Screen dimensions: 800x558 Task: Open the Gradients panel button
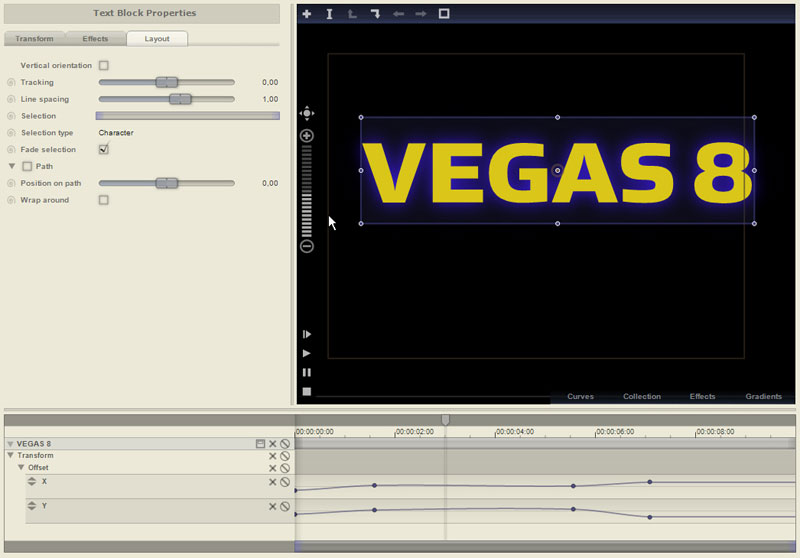763,397
